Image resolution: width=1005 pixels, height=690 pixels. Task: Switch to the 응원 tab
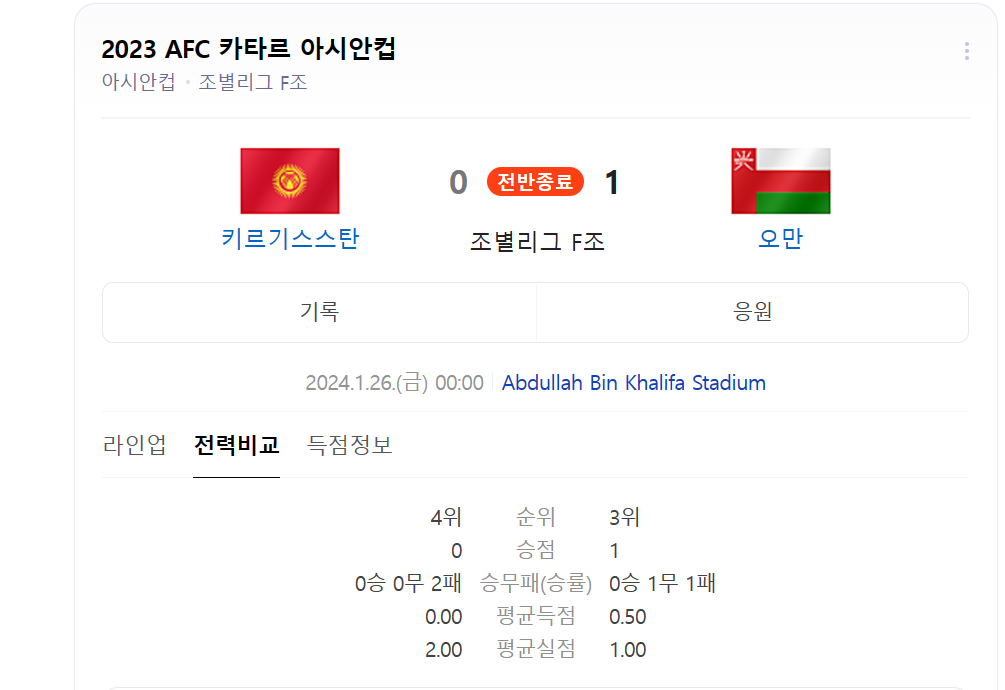pos(752,313)
